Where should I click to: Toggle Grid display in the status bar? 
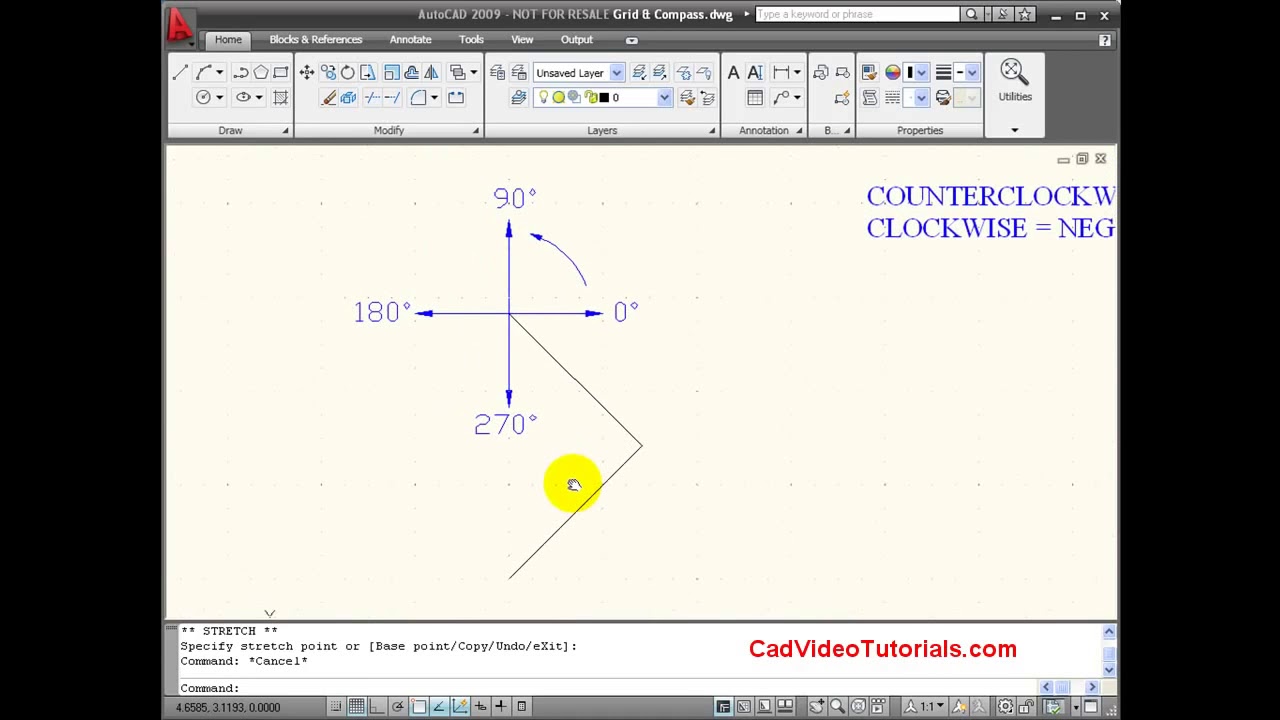356,706
